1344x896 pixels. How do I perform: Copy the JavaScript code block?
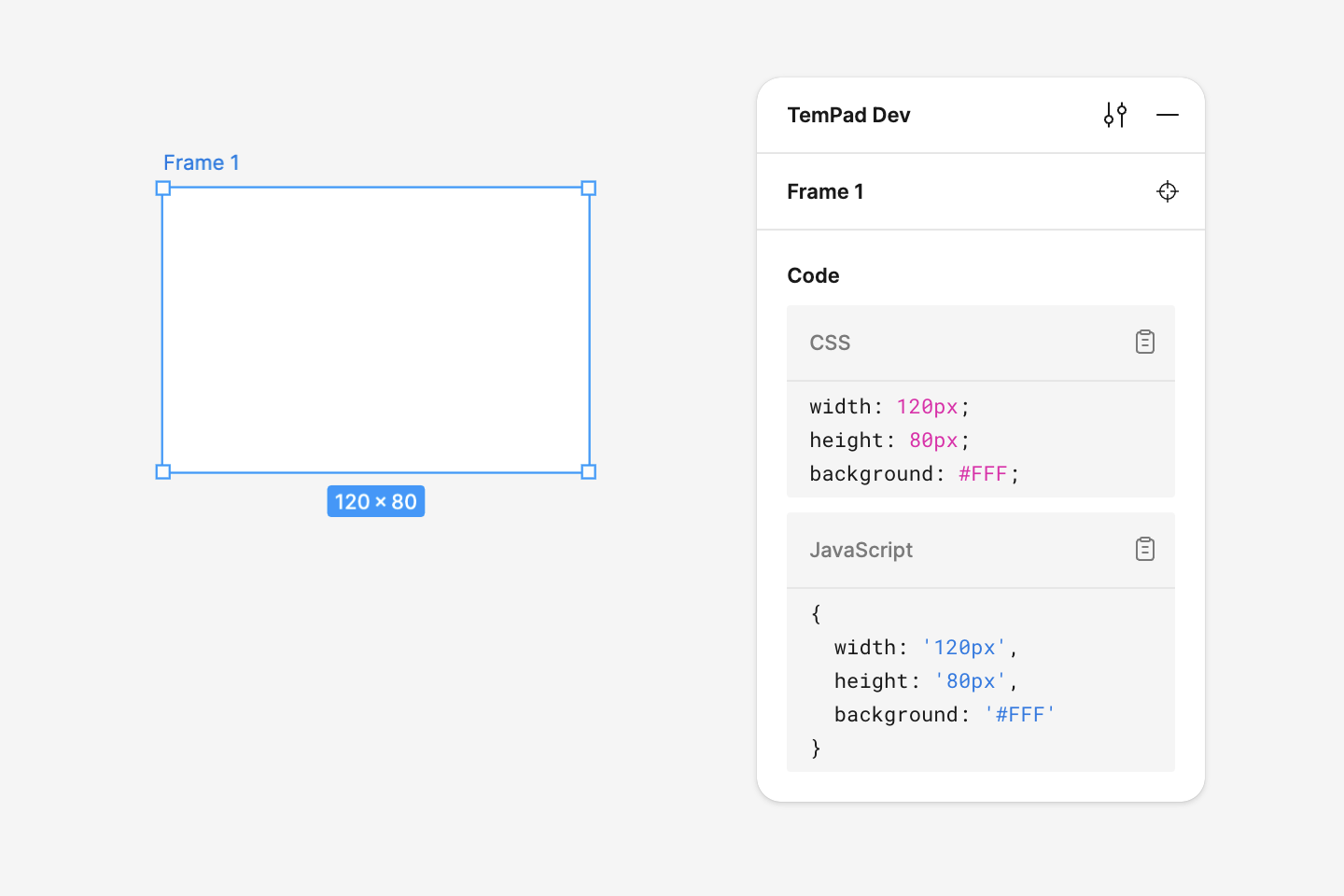(1145, 549)
